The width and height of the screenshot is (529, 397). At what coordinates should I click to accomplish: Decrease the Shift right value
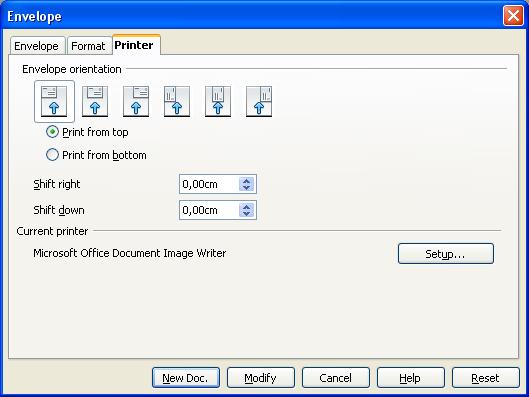click(x=246, y=188)
